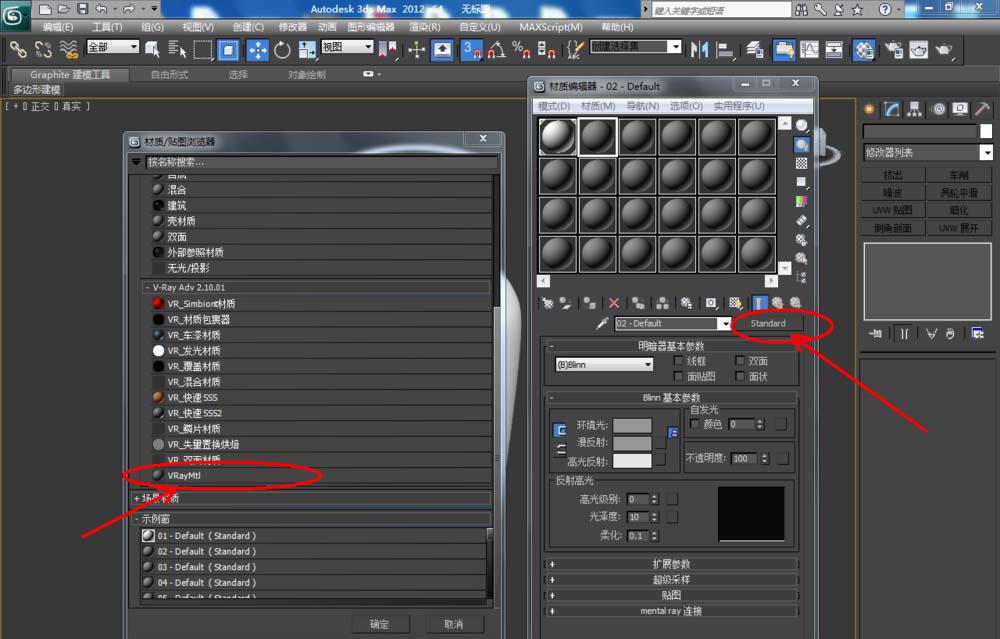Image resolution: width=1000 pixels, height=639 pixels.
Task: Expand the mental ray 连接 rollout
Action: (x=671, y=611)
